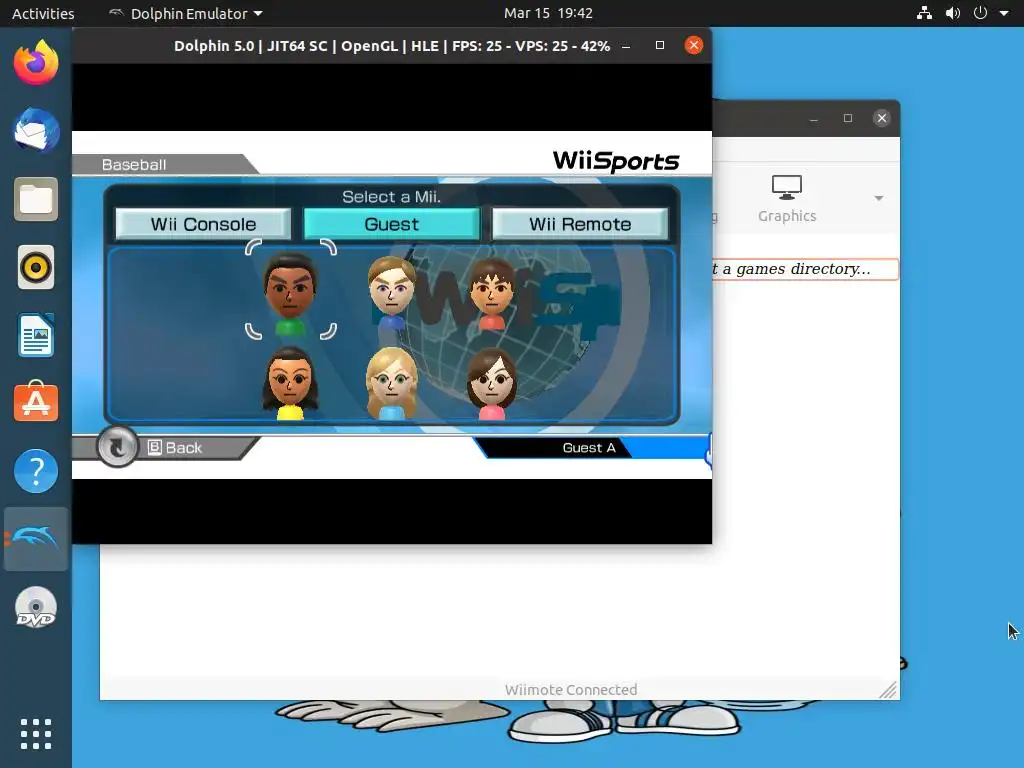Choose the brunette Mii in pink shirt
Viewport: 1024px width, 768px height.
coord(492,383)
